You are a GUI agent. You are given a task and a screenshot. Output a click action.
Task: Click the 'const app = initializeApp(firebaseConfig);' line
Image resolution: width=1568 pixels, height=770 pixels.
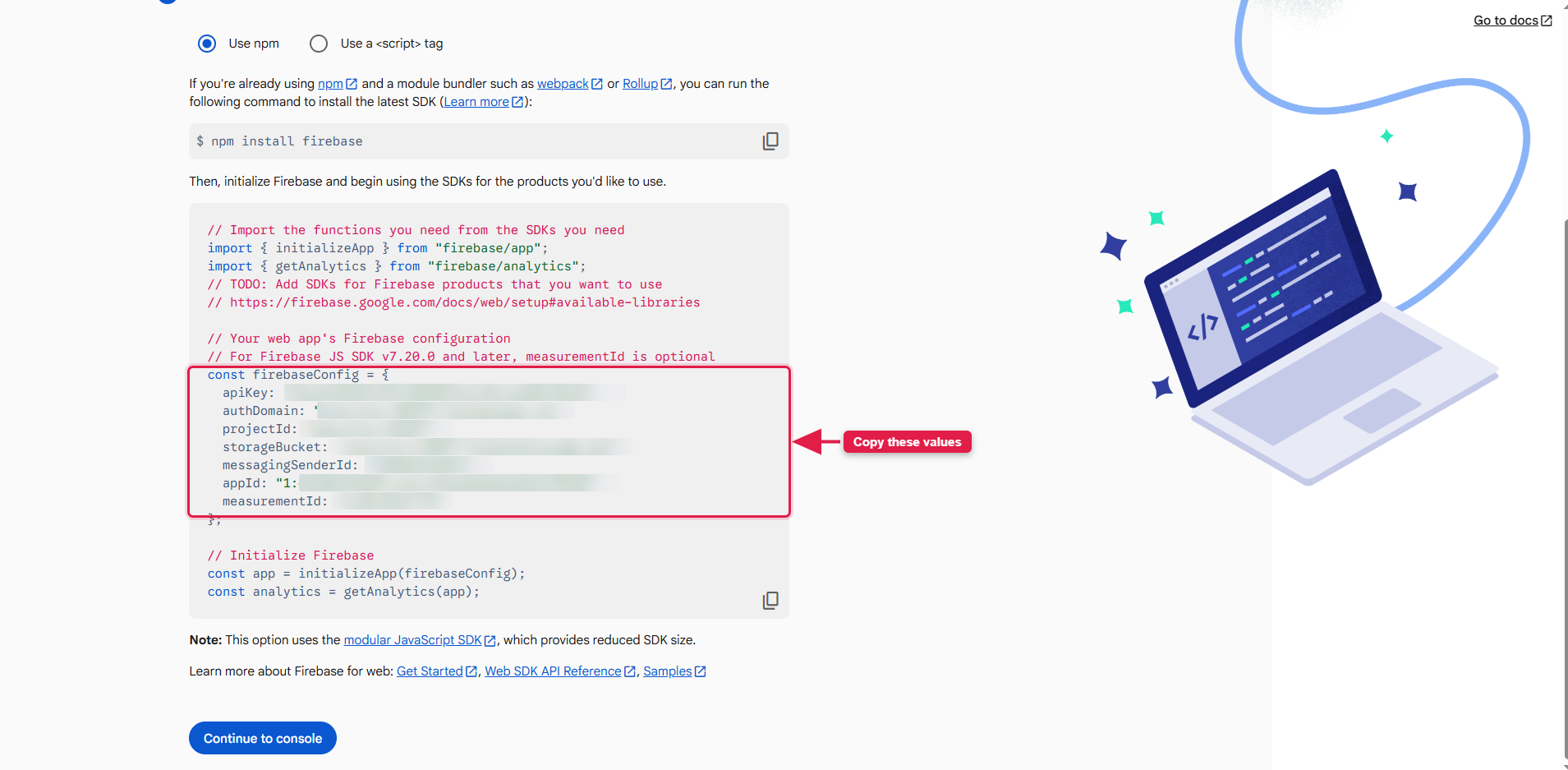click(366, 574)
